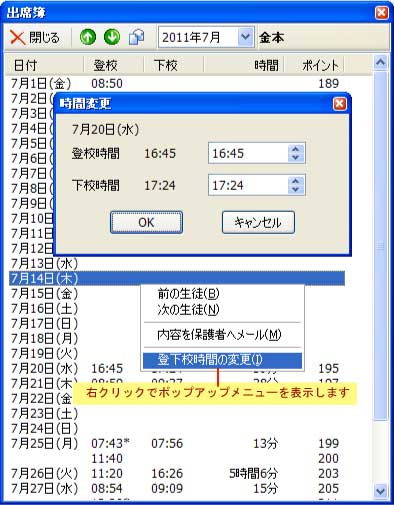Click the 203 point value
This screenshot has height=505, width=394.
click(329, 474)
